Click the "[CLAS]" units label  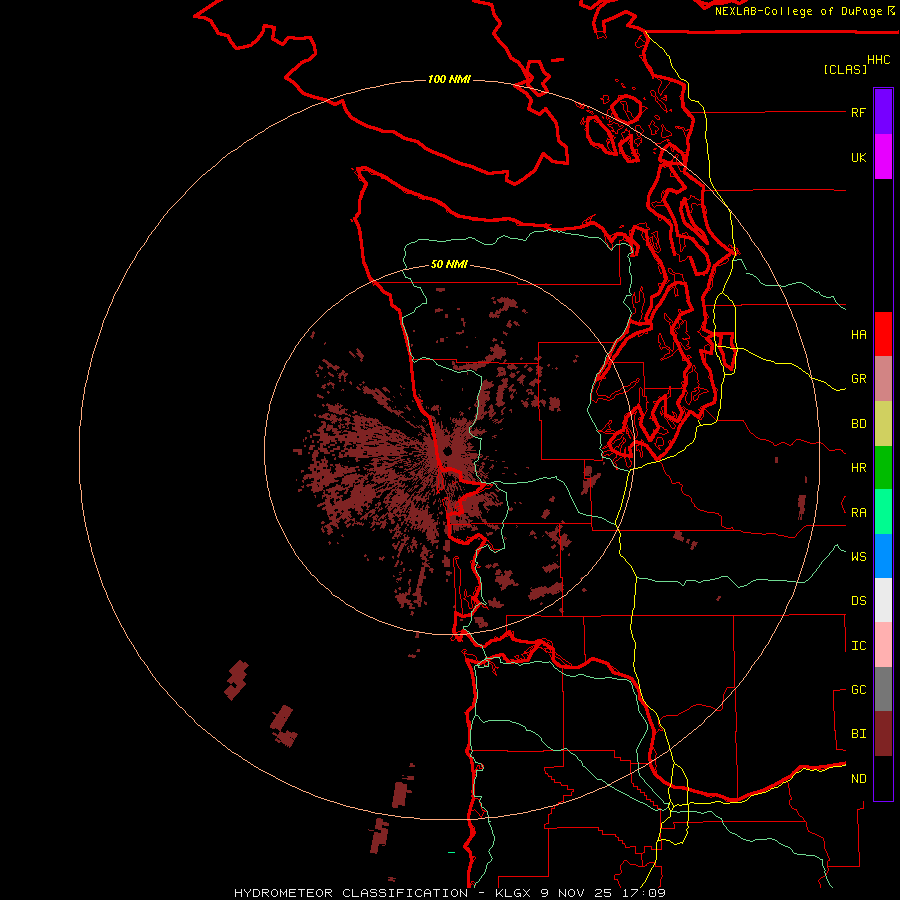pyautogui.click(x=845, y=69)
